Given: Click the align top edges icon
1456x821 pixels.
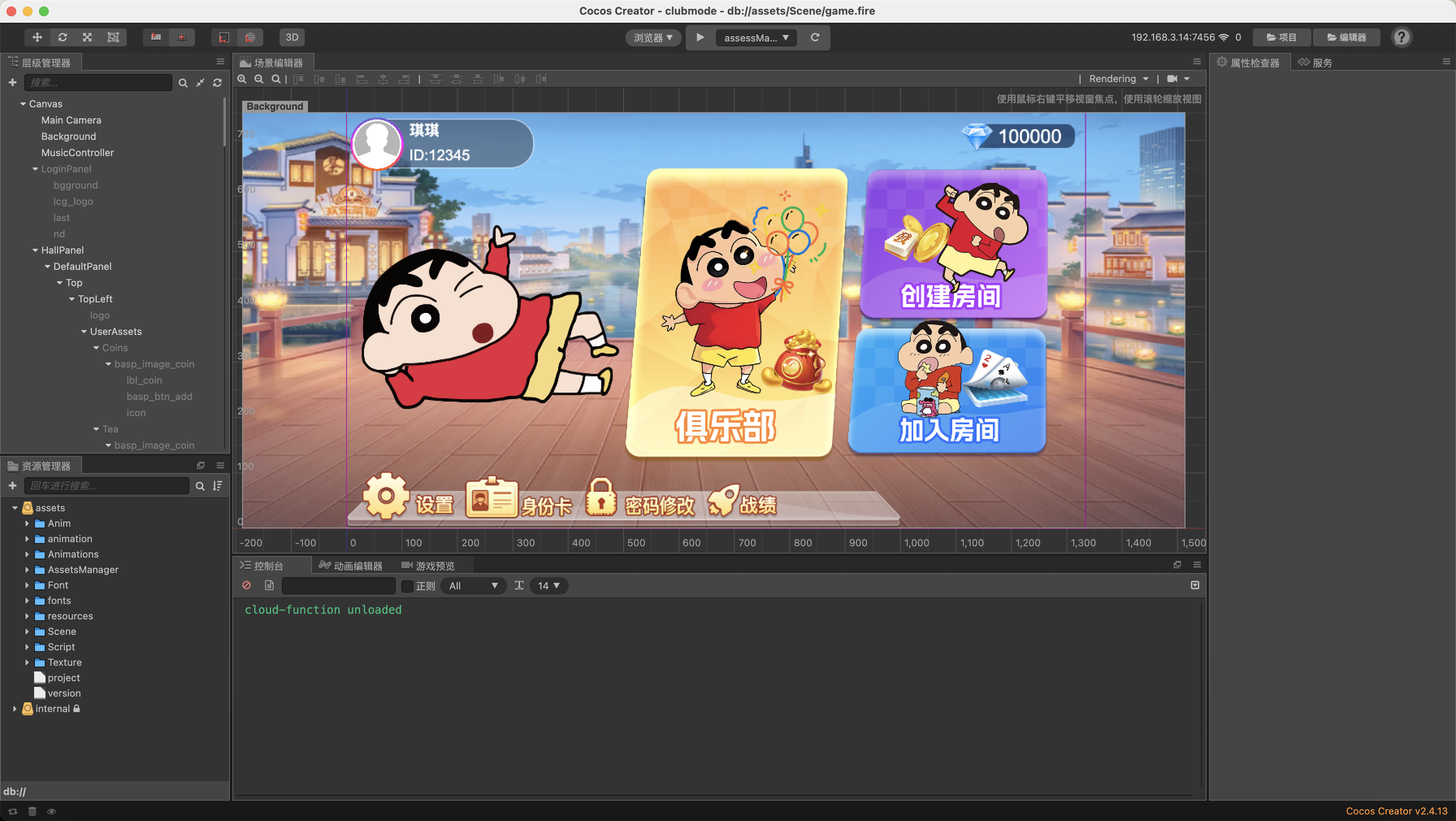Looking at the screenshot, I should tap(299, 79).
